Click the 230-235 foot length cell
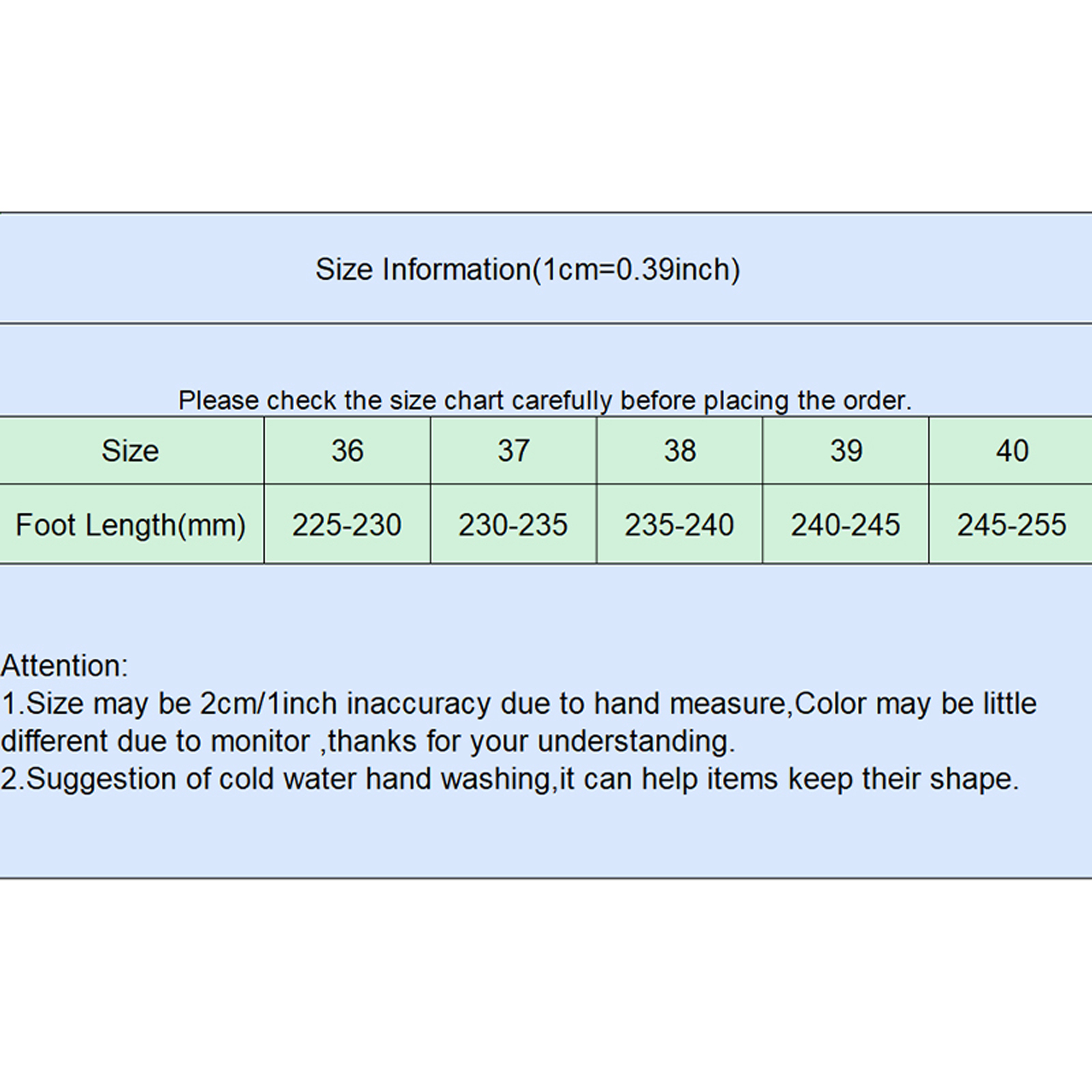The width and height of the screenshot is (1092, 1092). 513,526
